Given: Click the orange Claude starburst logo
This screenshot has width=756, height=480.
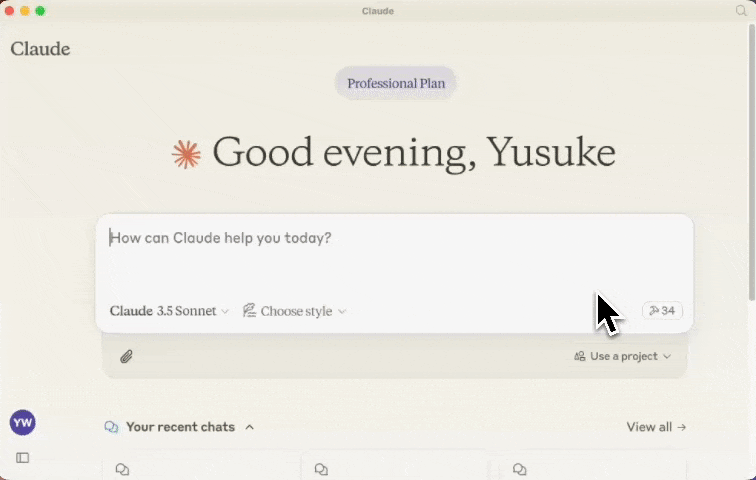Looking at the screenshot, I should pos(186,154).
